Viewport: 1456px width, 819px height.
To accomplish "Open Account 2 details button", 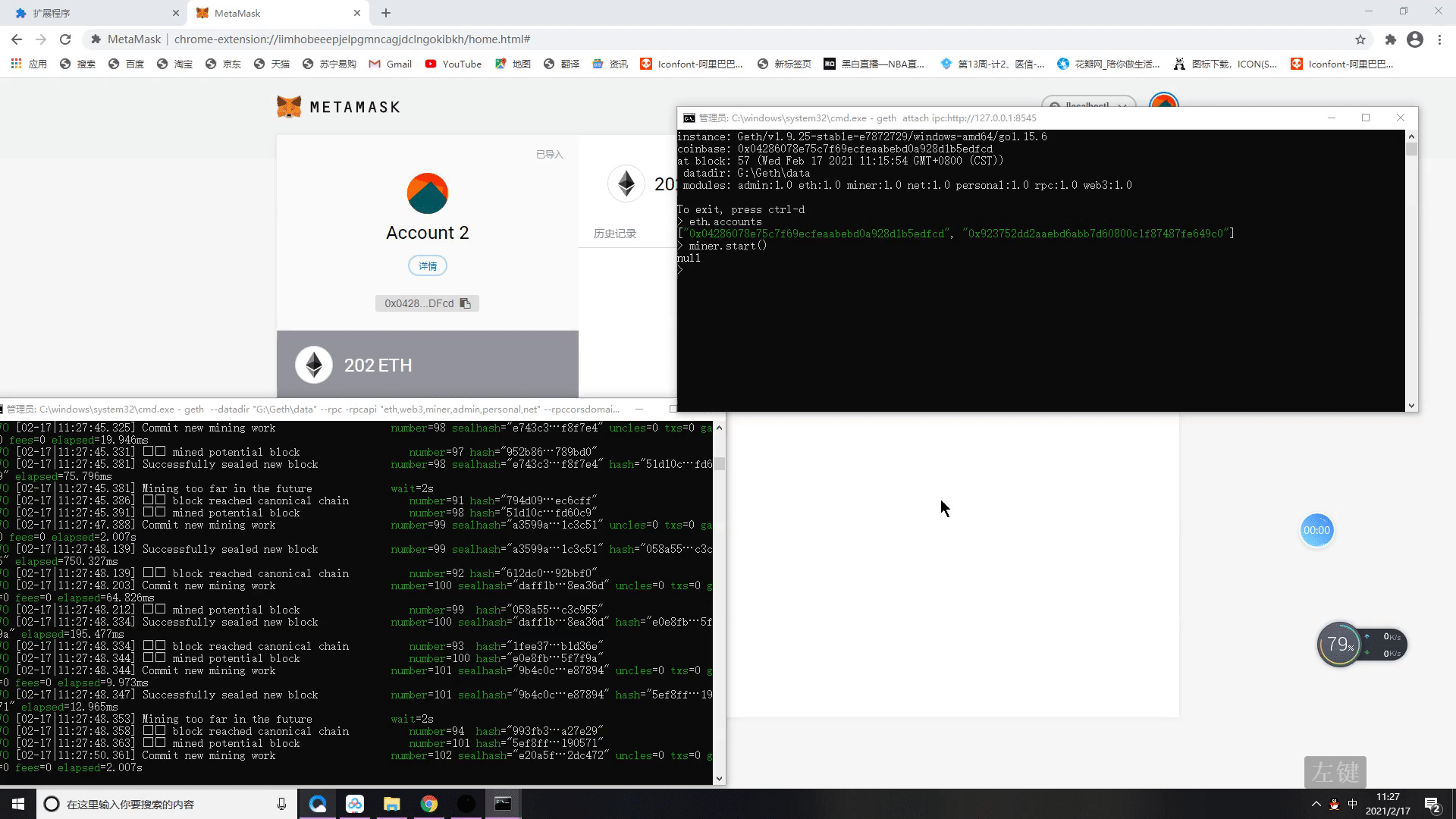I will (428, 266).
